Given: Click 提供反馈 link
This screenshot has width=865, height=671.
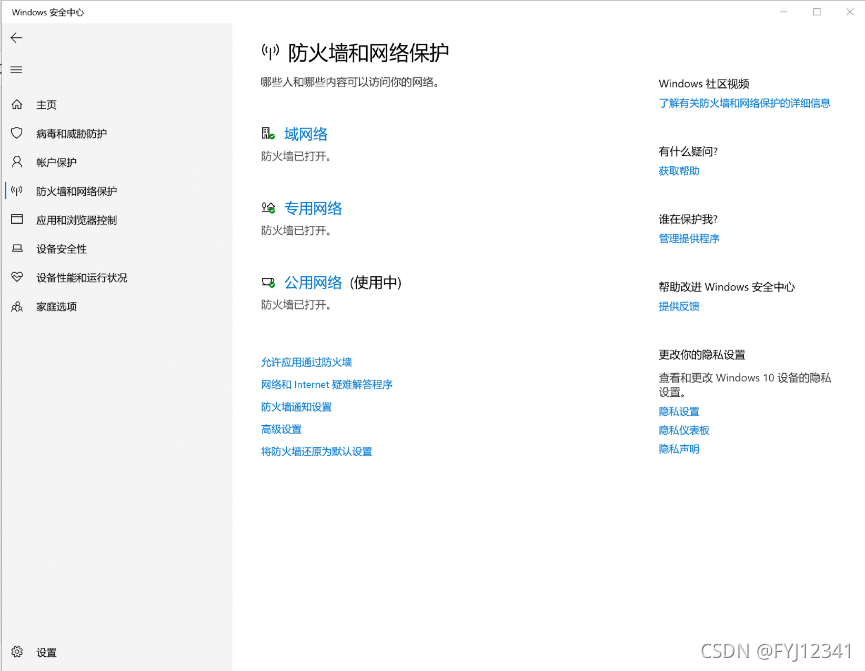Looking at the screenshot, I should (x=679, y=306).
